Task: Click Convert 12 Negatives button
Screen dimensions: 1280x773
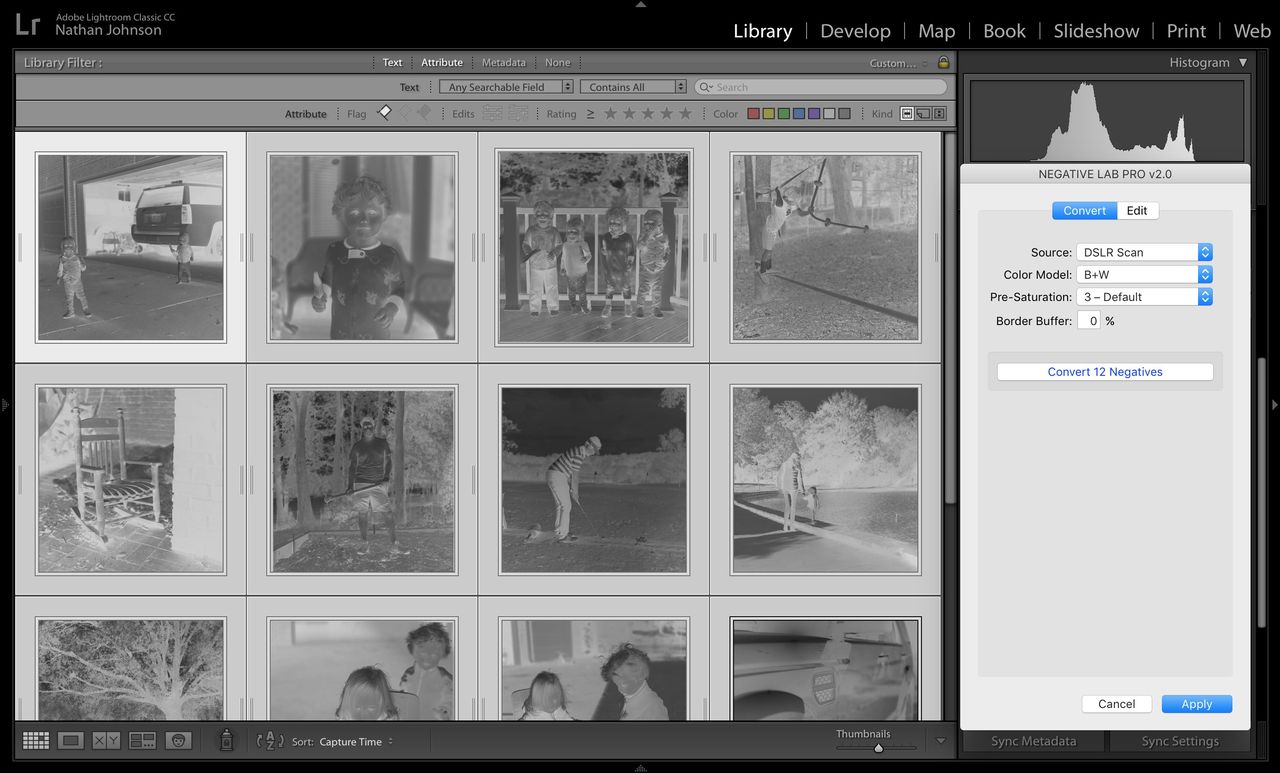Action: [x=1105, y=372]
